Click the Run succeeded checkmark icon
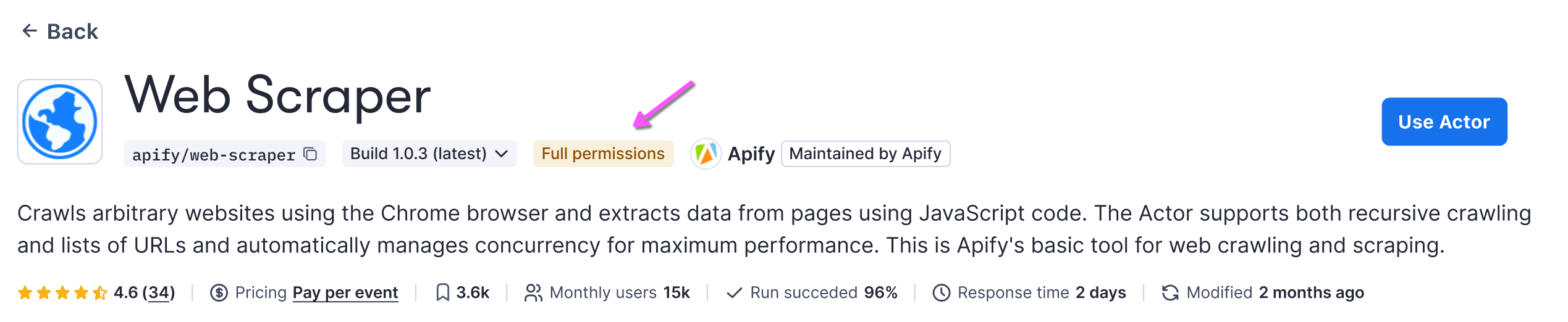Image resolution: width=1568 pixels, height=322 pixels. click(734, 292)
